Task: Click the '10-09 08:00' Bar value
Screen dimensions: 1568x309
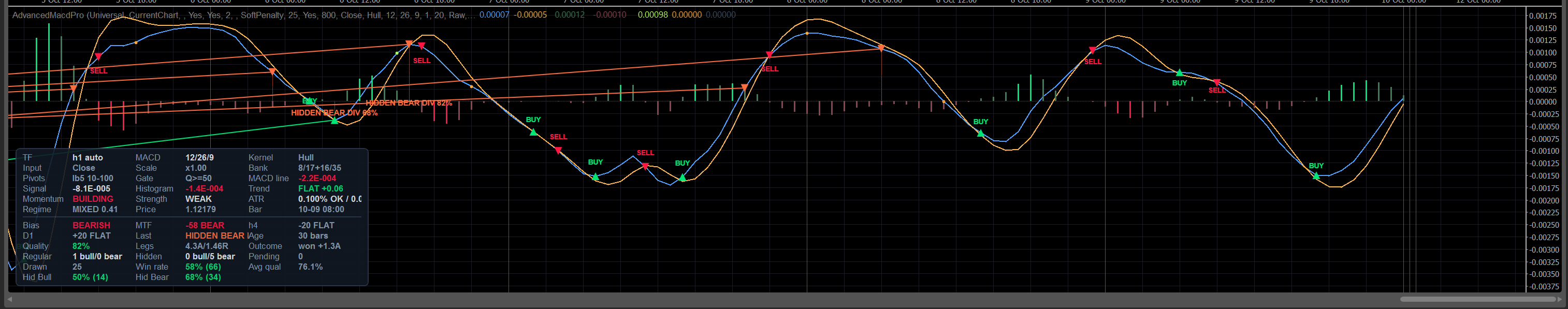Action: tap(322, 209)
